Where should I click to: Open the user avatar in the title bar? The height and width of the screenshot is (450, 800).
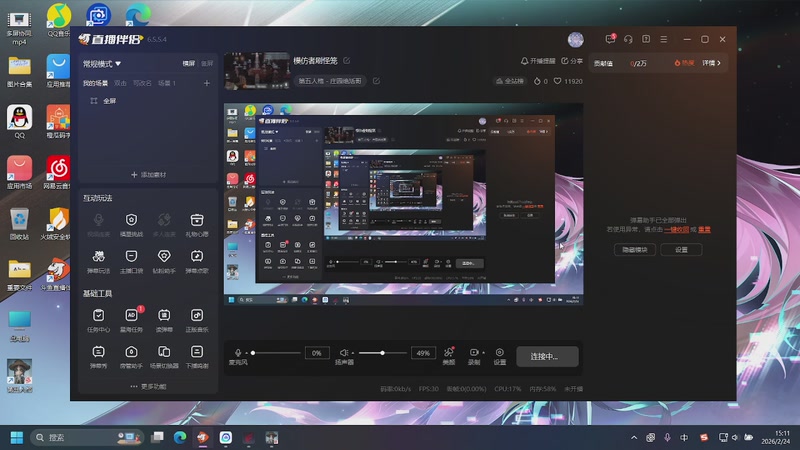[576, 39]
